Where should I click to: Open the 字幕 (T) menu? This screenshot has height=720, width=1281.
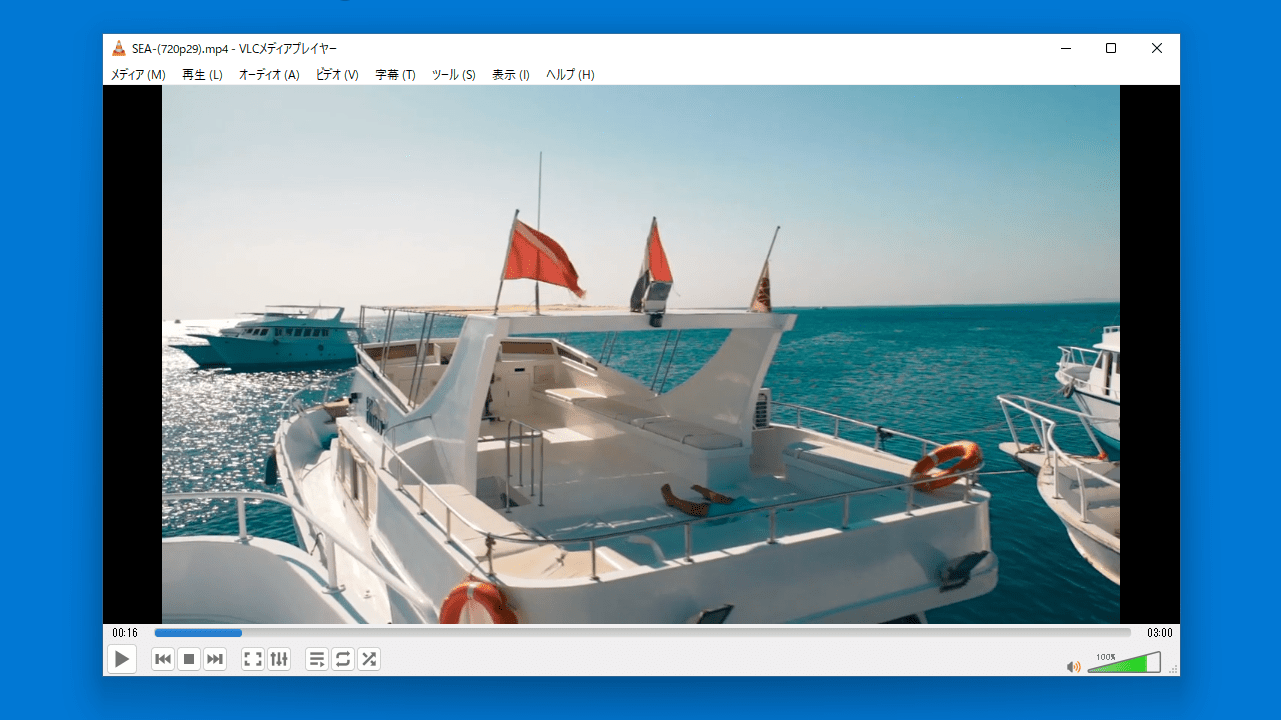(395, 75)
